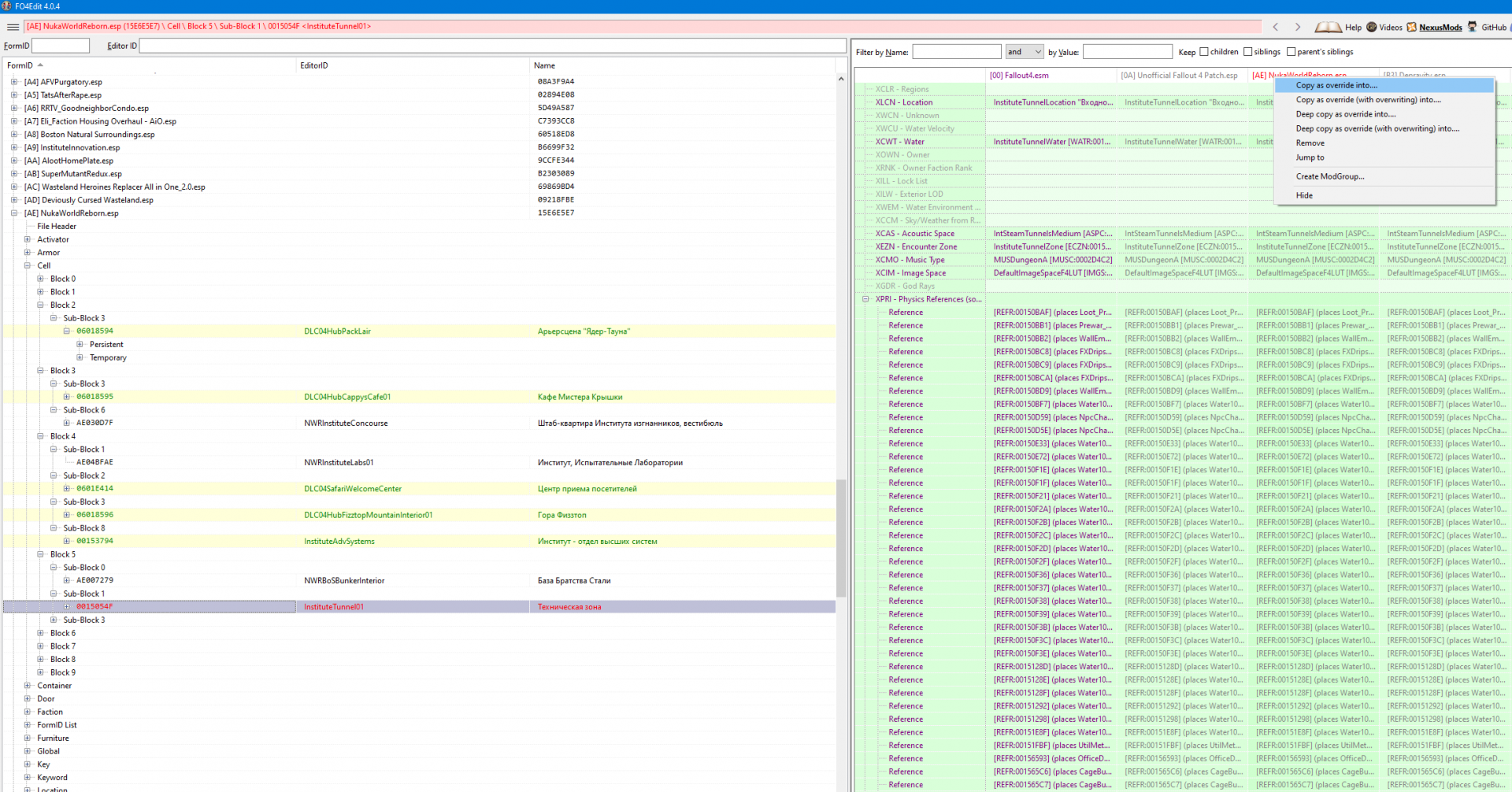Collapse the XPRI Physics References node
Screen dimensions: 1512x792
tap(865, 299)
